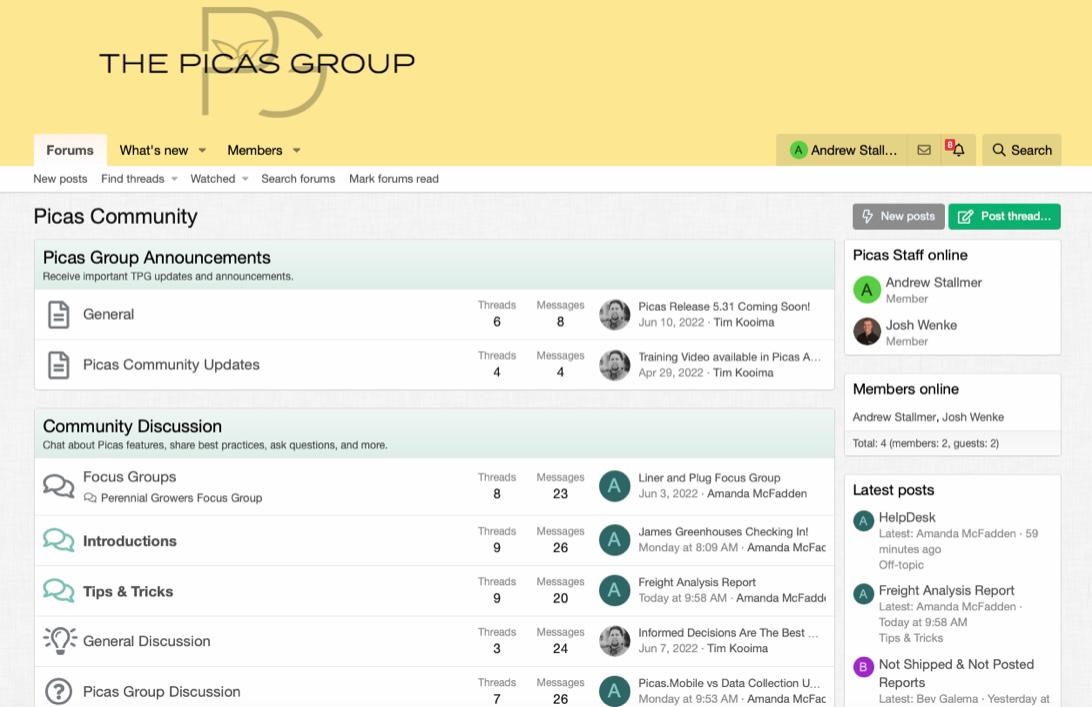Click New posts in the sub navigation

[x=61, y=179]
